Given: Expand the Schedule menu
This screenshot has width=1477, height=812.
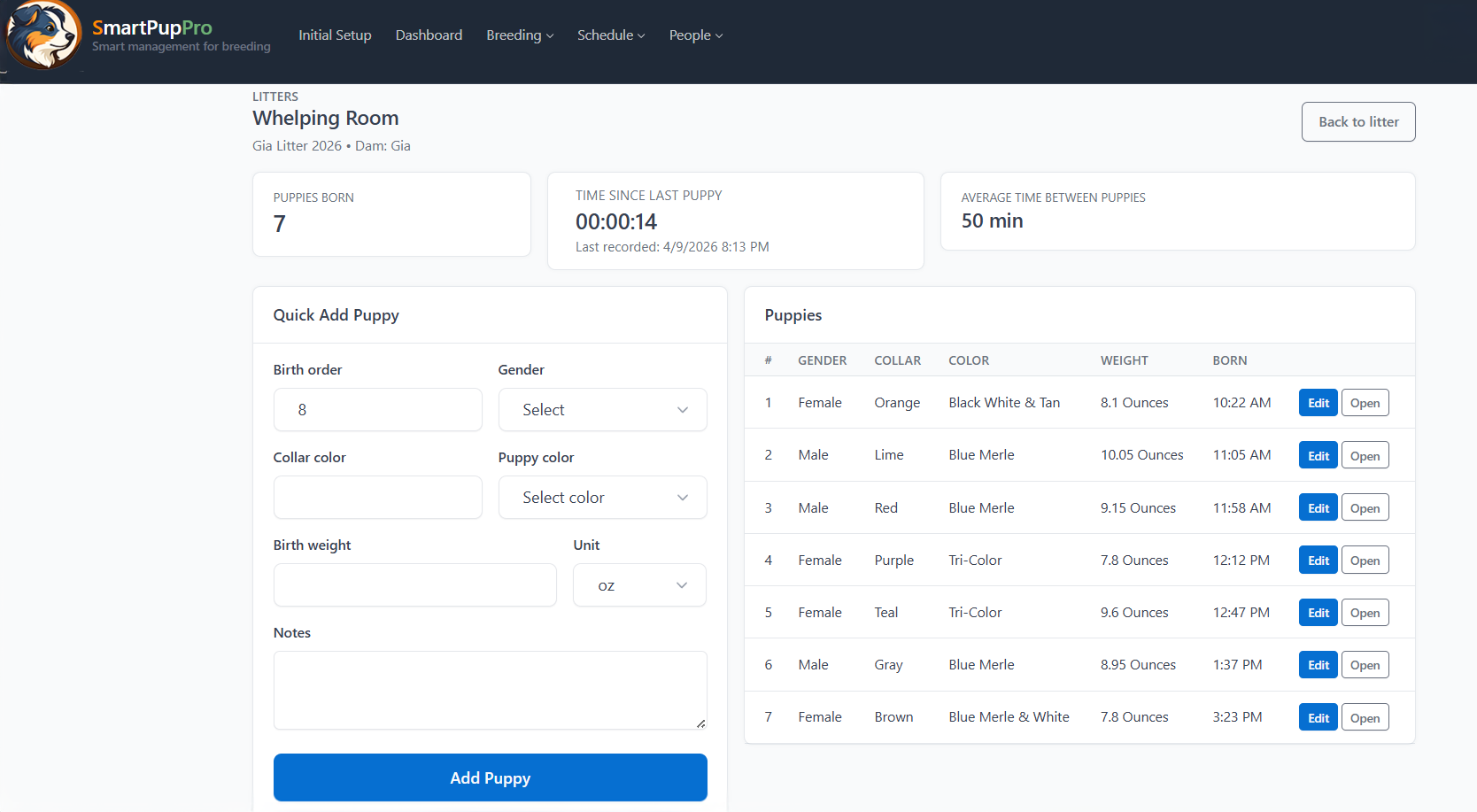Looking at the screenshot, I should pyautogui.click(x=610, y=35).
